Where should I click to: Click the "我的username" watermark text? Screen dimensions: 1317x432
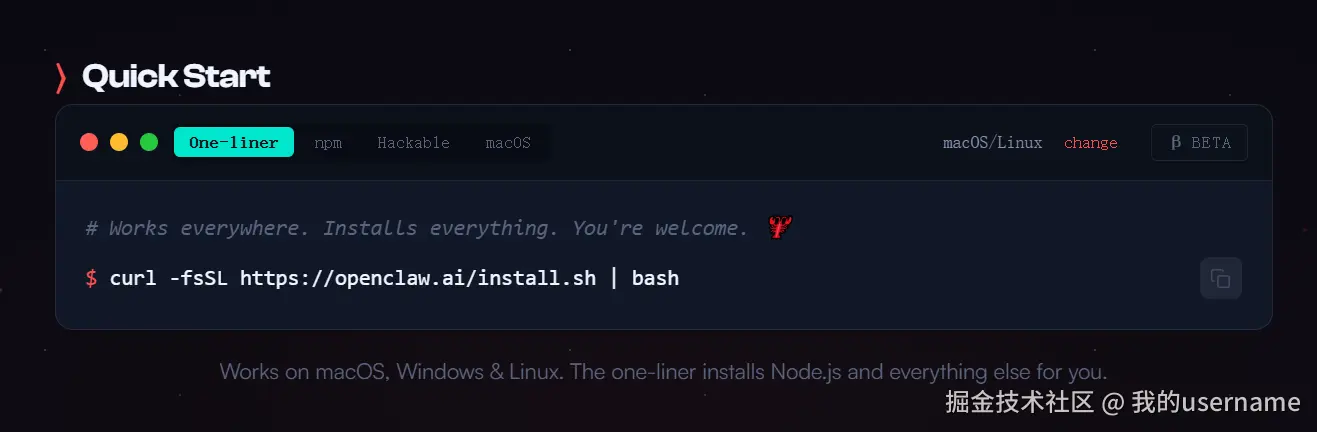coord(1216,403)
